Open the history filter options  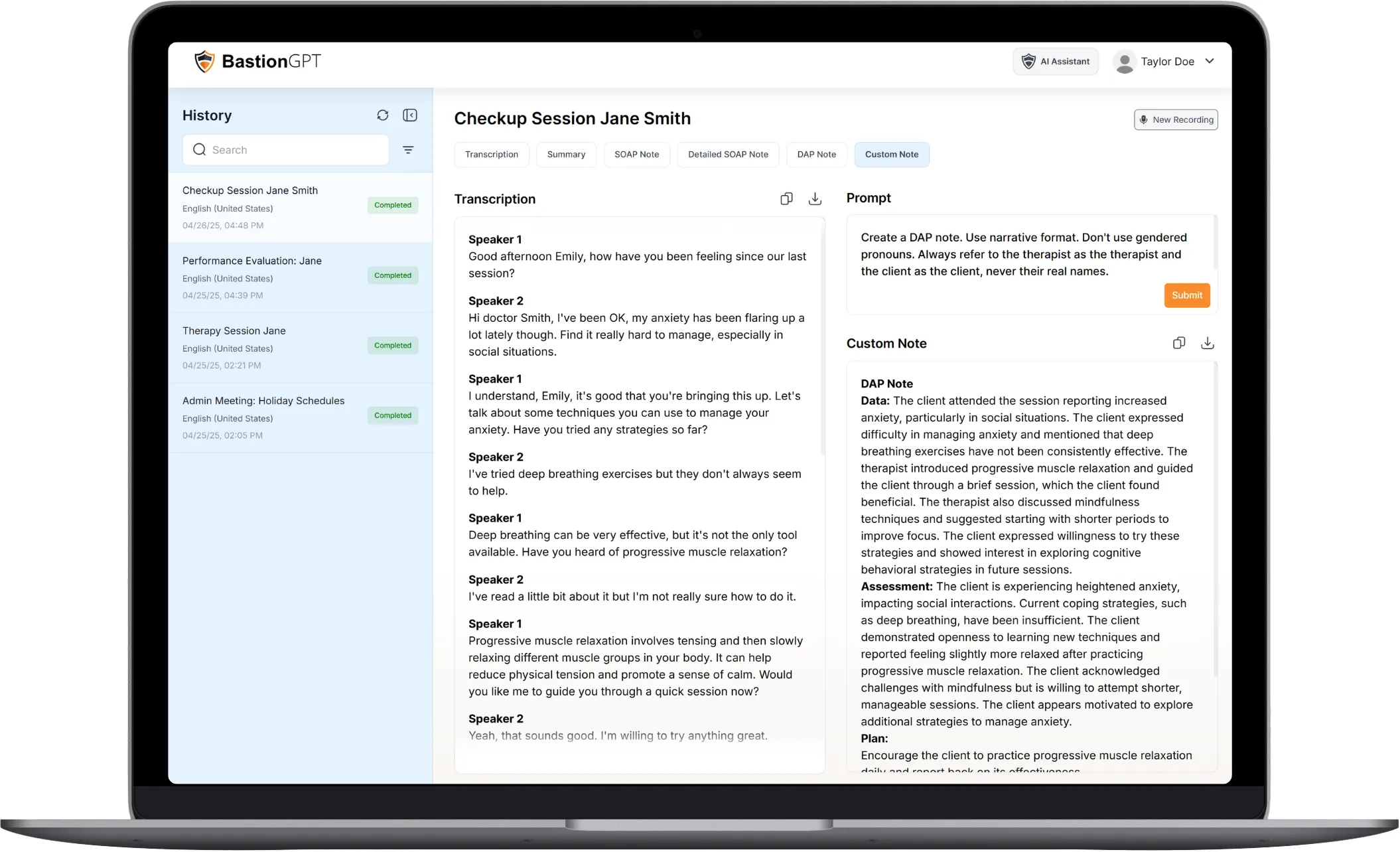pyautogui.click(x=408, y=150)
